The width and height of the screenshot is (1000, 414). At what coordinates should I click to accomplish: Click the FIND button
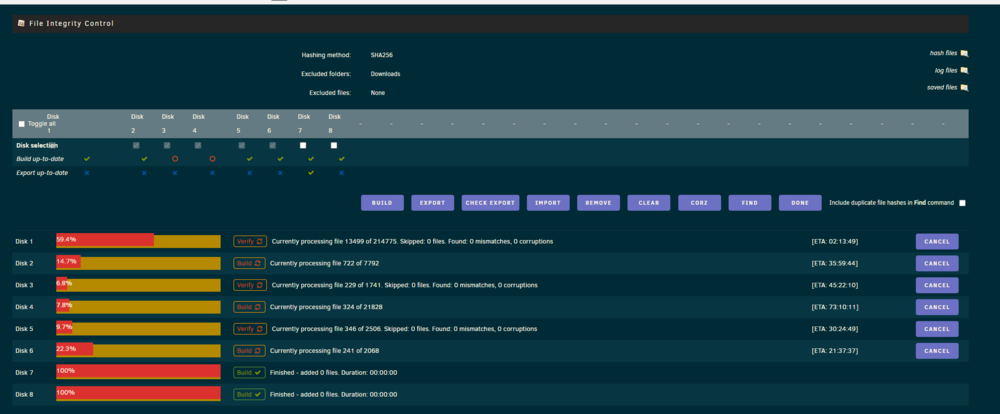click(750, 203)
